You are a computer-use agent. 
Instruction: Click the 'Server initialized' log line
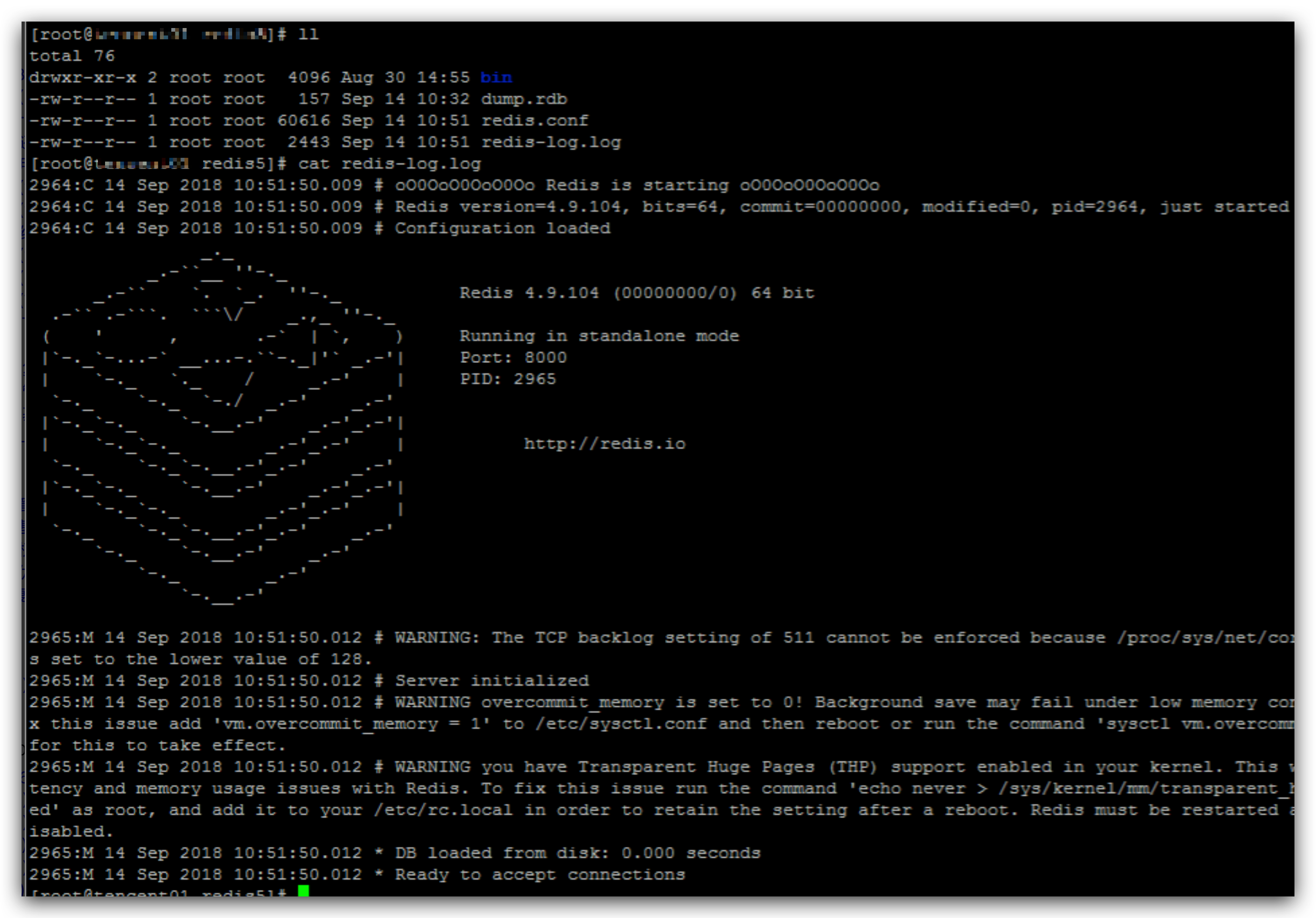click(x=491, y=680)
